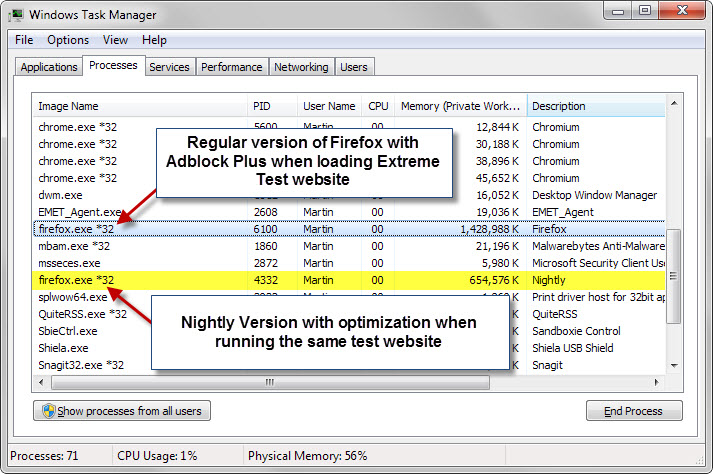
Task: Click chrome.exe row using 12,844 K
Action: [349, 127]
